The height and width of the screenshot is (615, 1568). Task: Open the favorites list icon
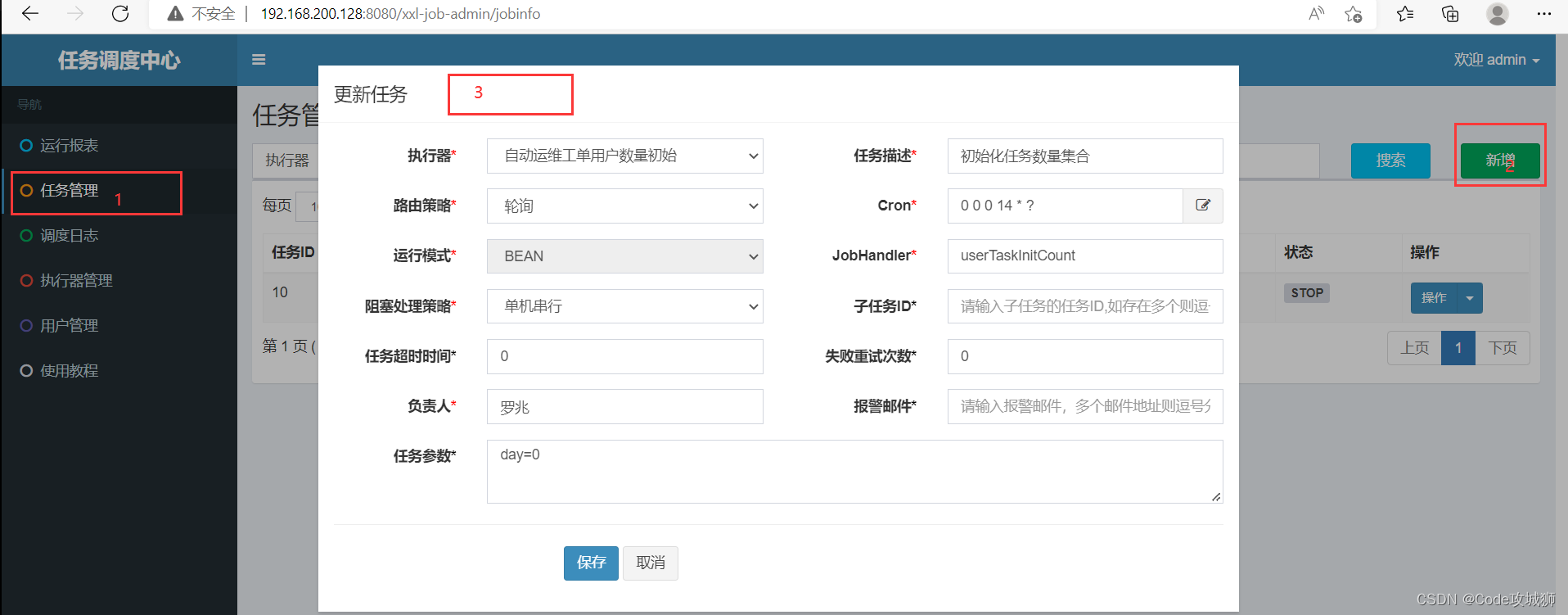pos(1405,14)
